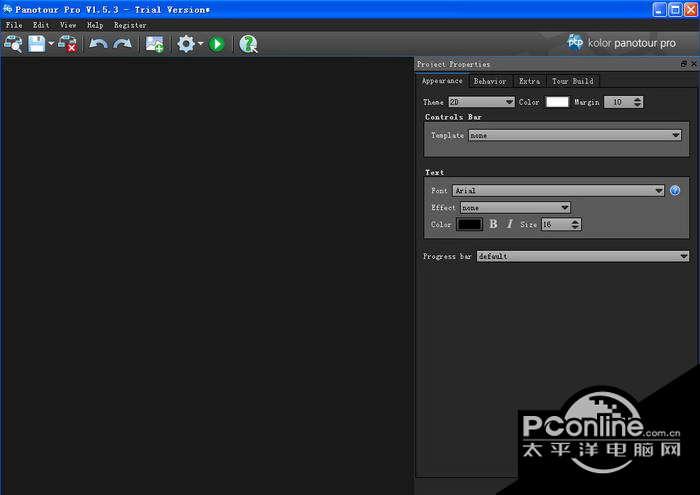Open the Edit menu
This screenshot has height=495, width=700.
41,25
